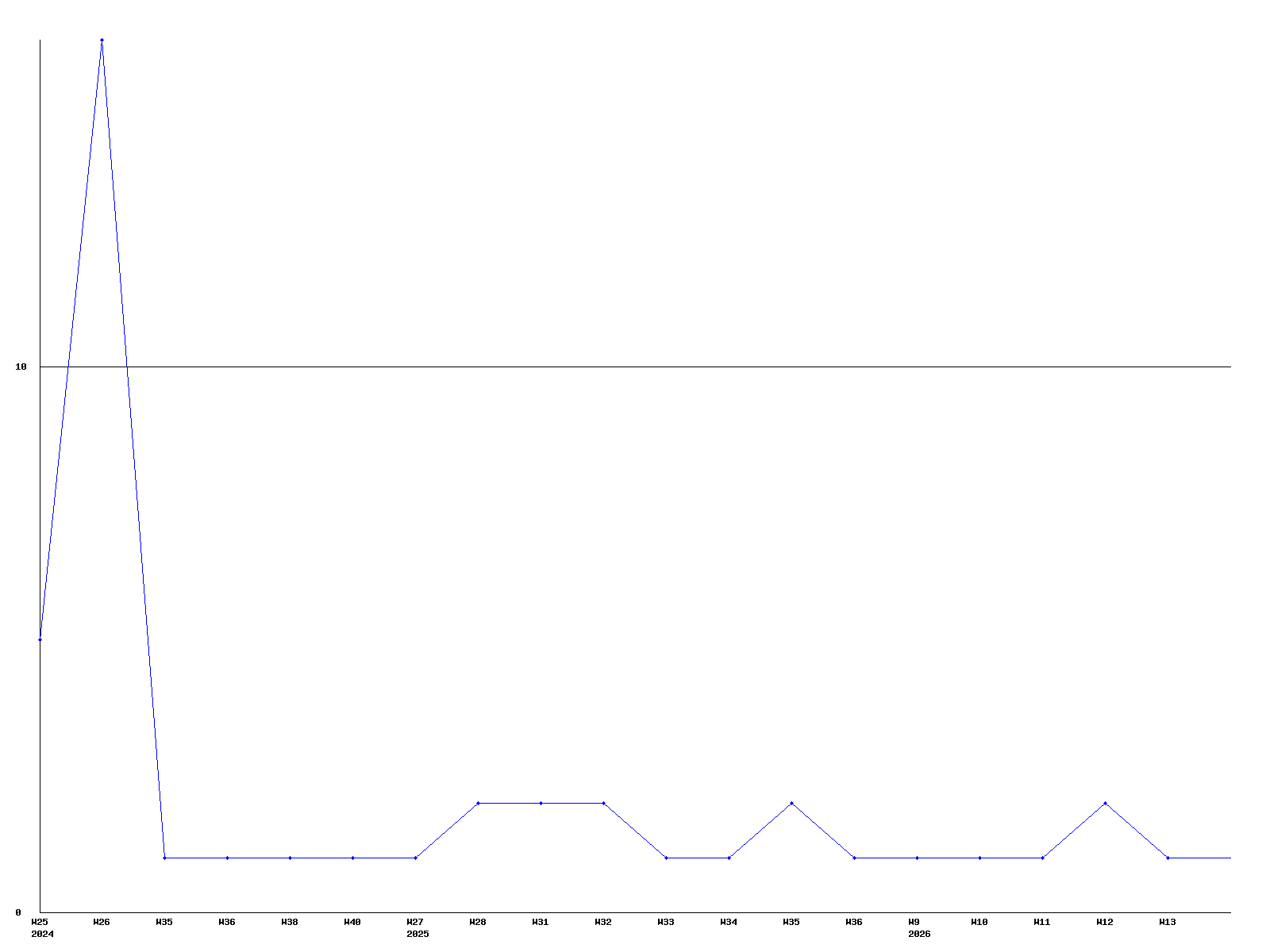Click the 2026 year label

coord(919,934)
